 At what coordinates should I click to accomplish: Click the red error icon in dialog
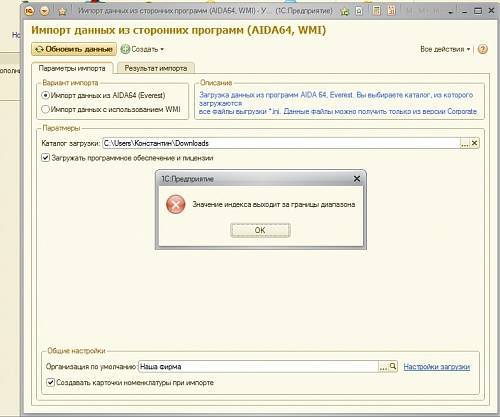pyautogui.click(x=176, y=204)
